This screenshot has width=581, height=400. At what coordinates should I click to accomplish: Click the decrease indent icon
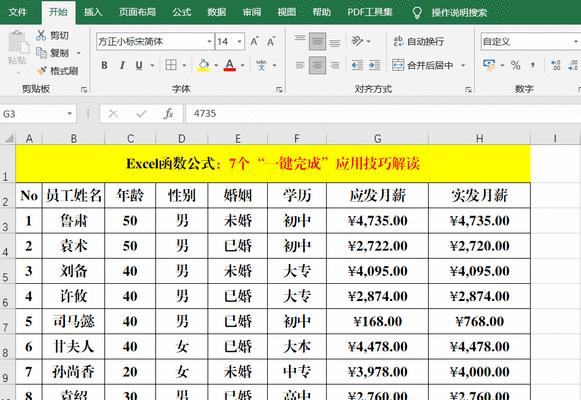(358, 66)
